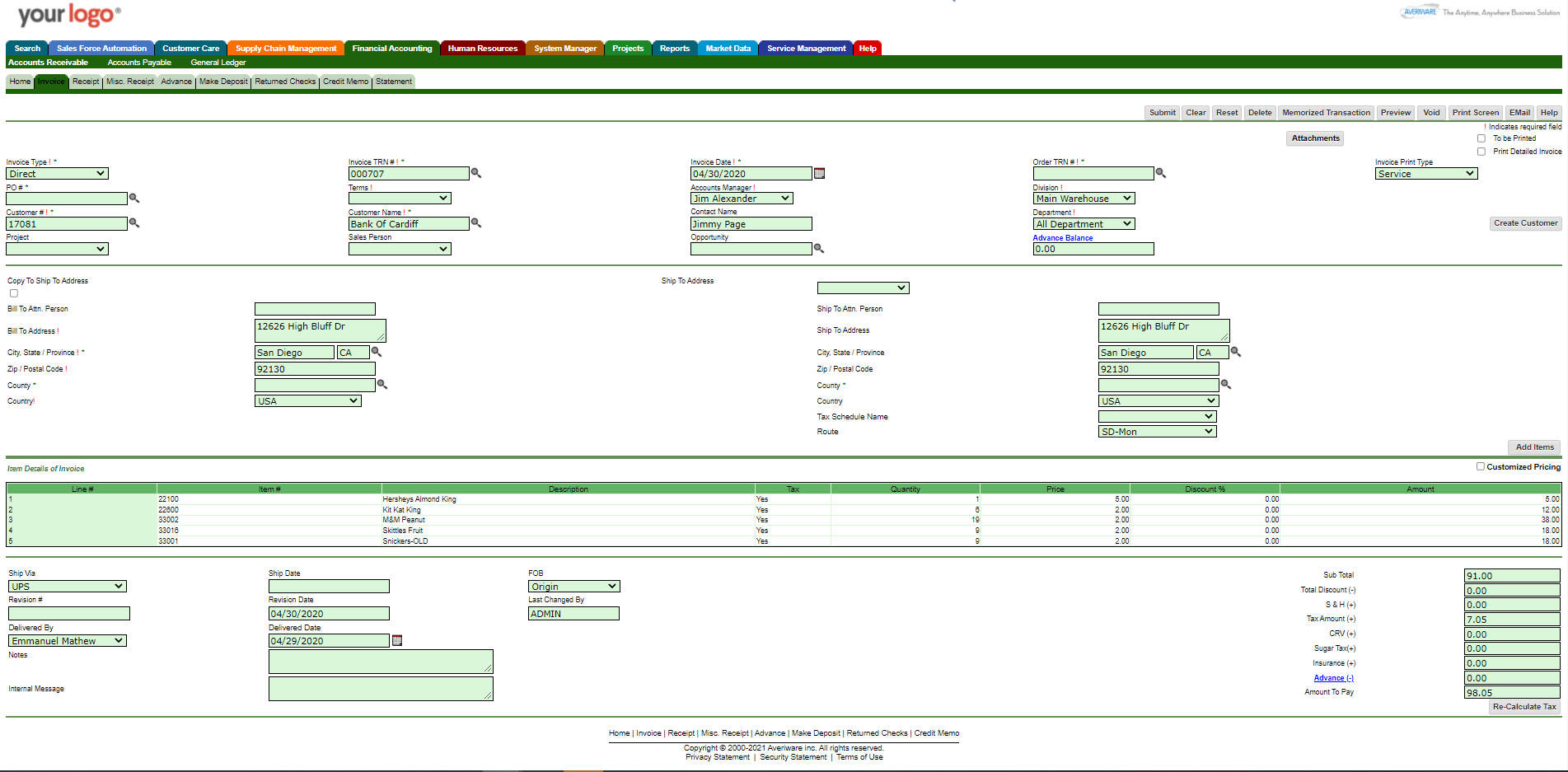1568x772 pixels.
Task: Open the Financial Accounting menu
Action: coord(391,48)
